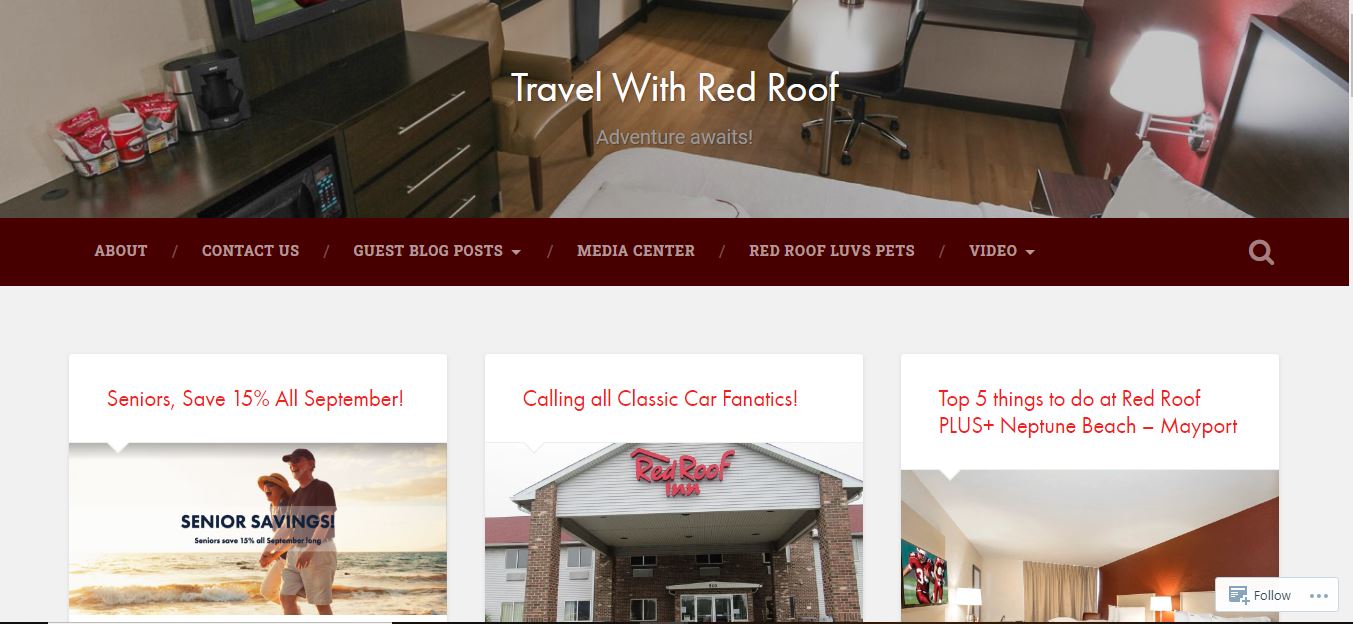
Task: Click the Senior Savings beach thumbnail
Action: pos(258,529)
